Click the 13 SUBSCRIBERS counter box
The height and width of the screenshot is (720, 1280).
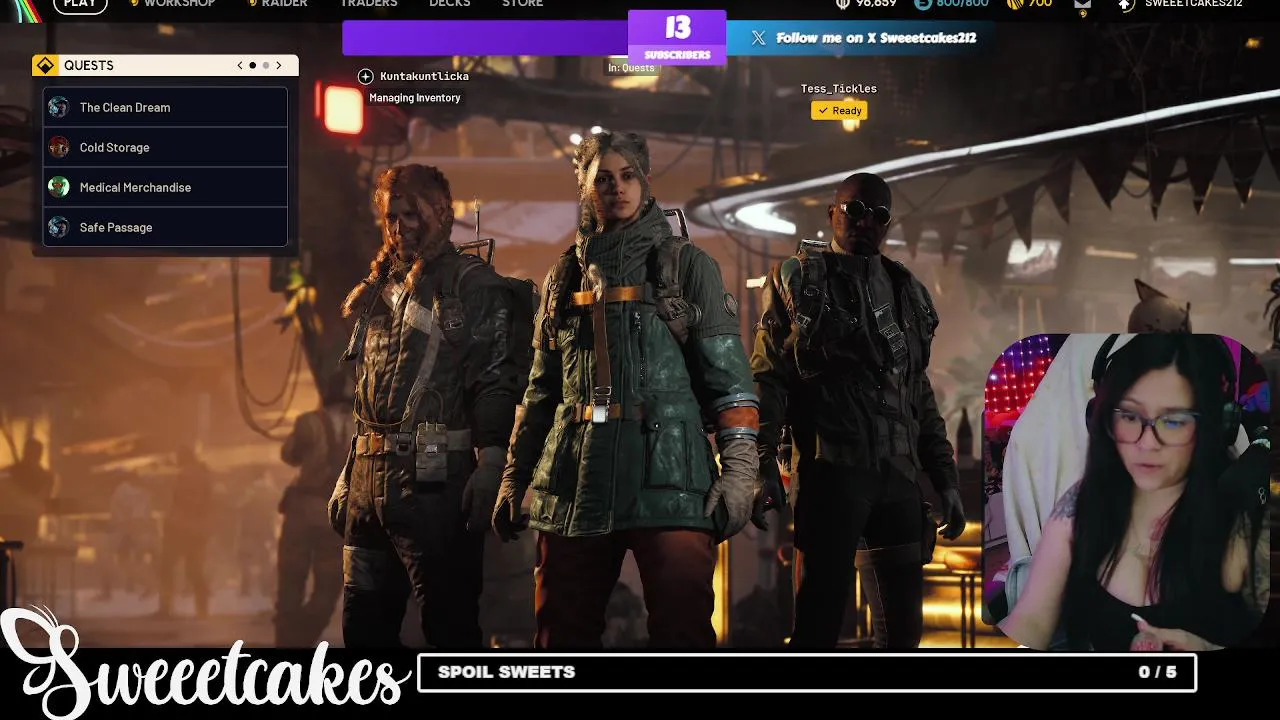[677, 36]
